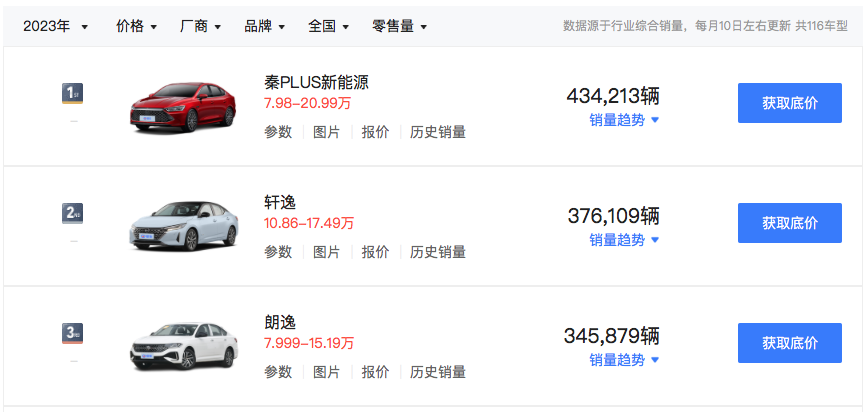Open the 2023年 year dropdown
The height and width of the screenshot is (412, 867).
(x=55, y=26)
